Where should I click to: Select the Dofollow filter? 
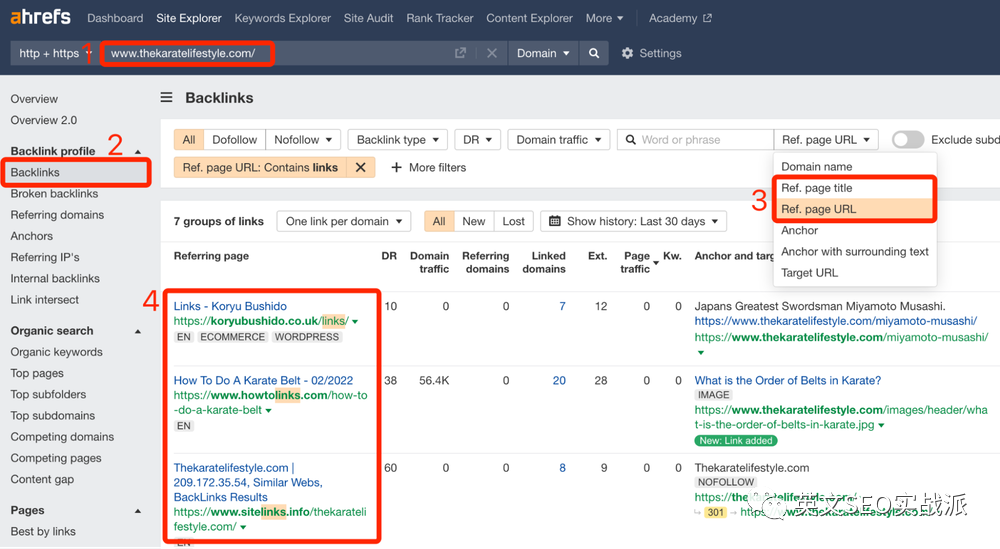pyautogui.click(x=235, y=140)
